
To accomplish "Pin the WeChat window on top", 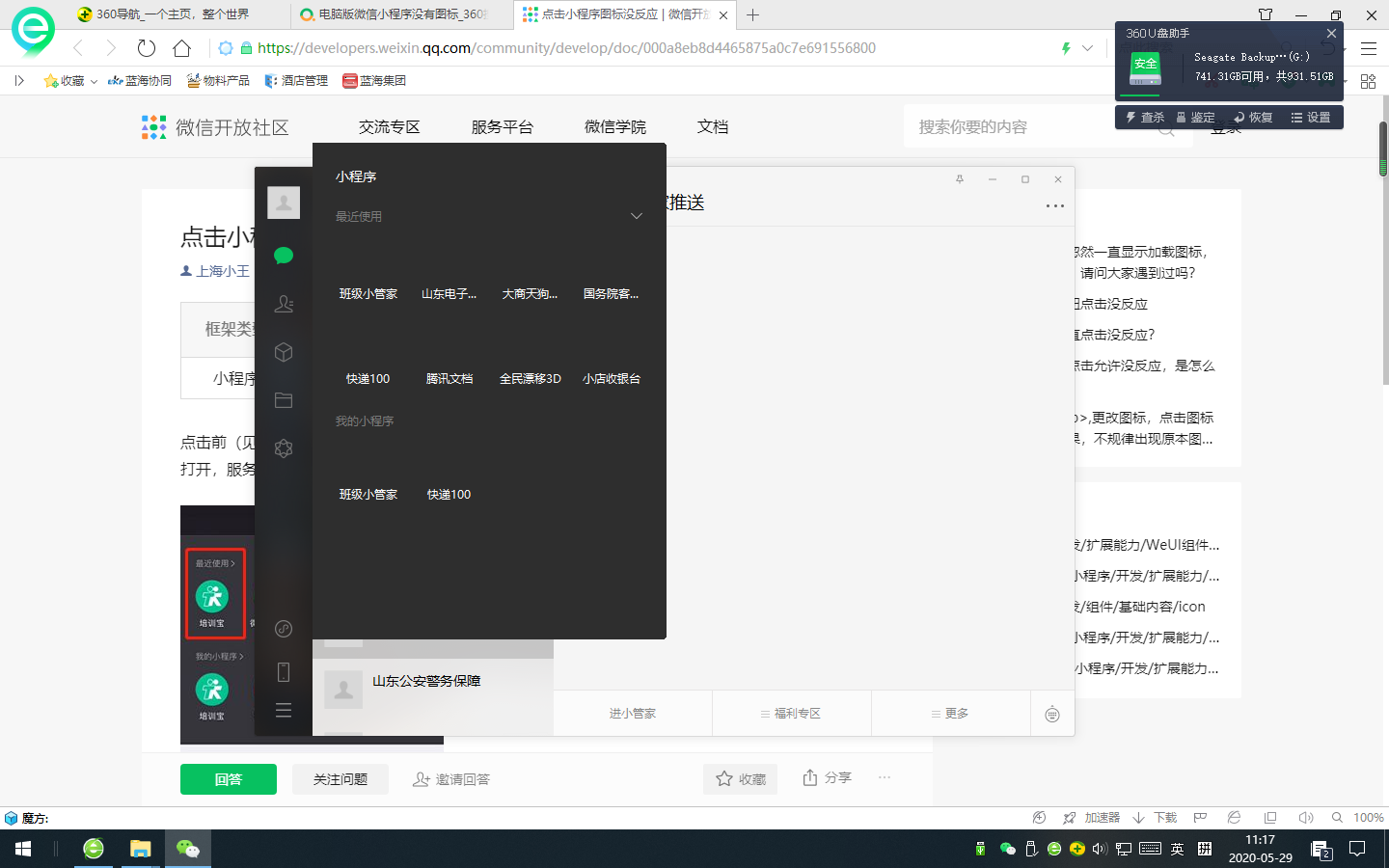I will click(960, 179).
